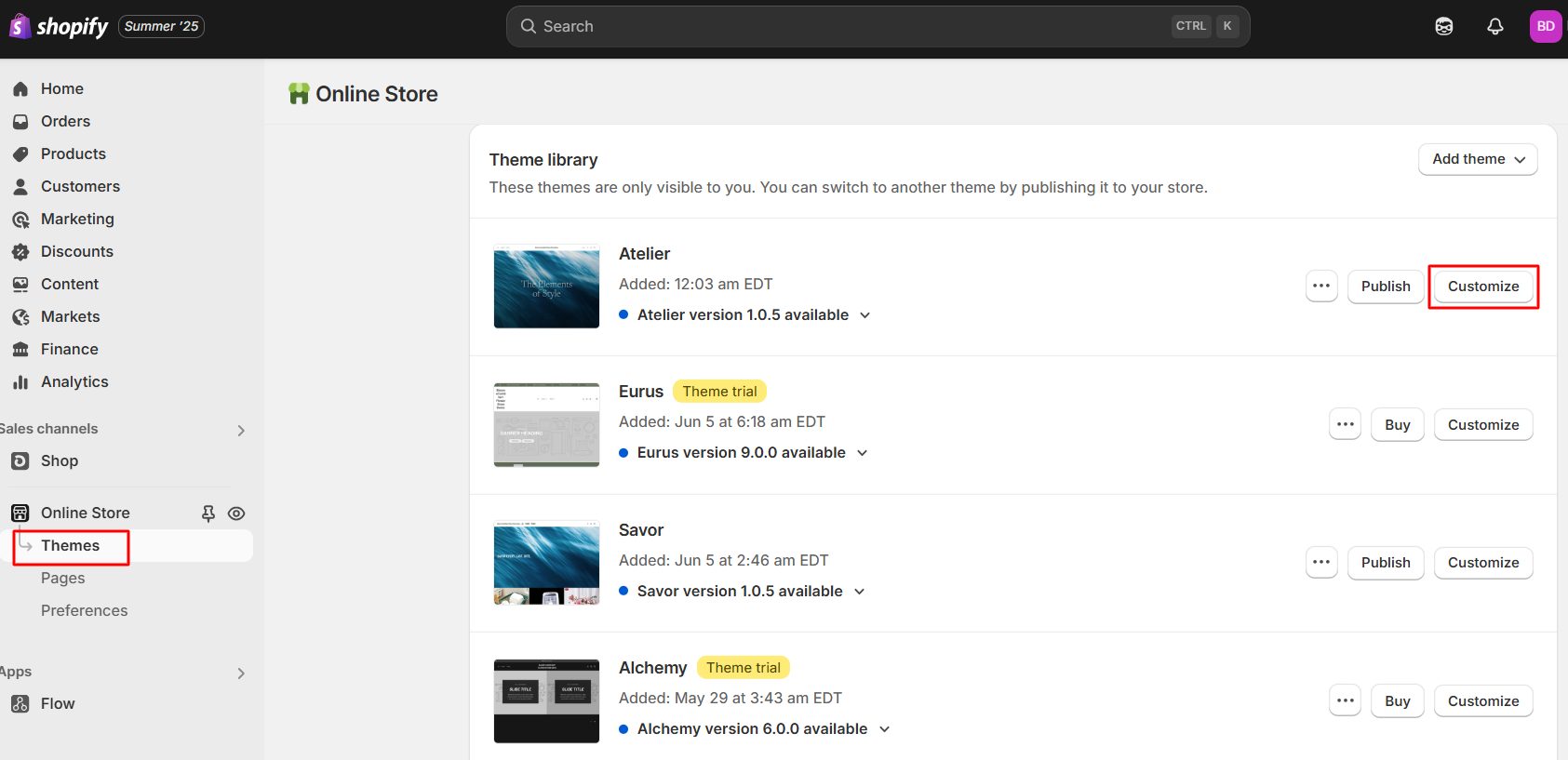Viewport: 1568px width, 760px height.
Task: Click the Flow app icon
Action: click(20, 704)
